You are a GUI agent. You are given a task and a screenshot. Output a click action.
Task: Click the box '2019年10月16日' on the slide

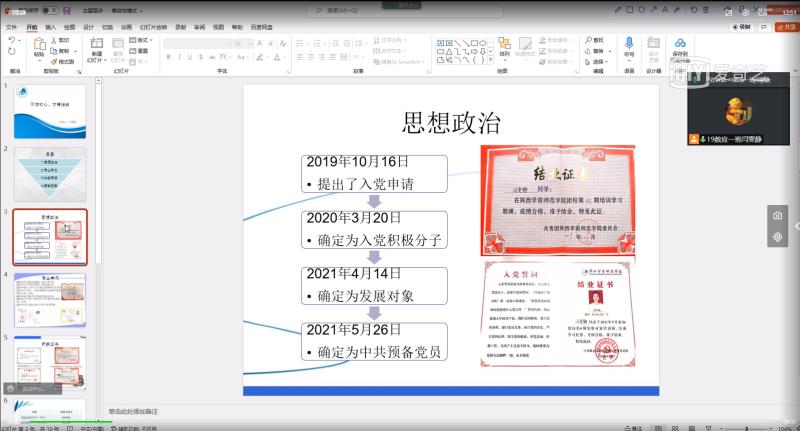374,174
